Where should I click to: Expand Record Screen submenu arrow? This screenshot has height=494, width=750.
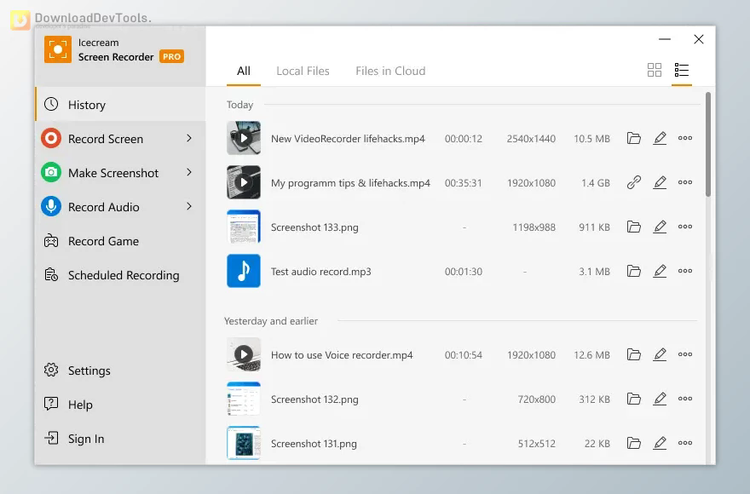(x=189, y=138)
